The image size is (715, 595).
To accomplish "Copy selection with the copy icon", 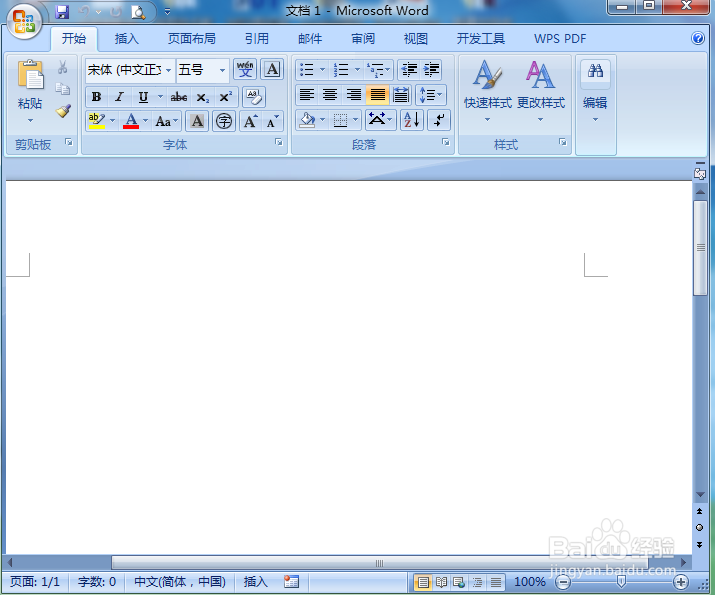I will click(x=63, y=88).
